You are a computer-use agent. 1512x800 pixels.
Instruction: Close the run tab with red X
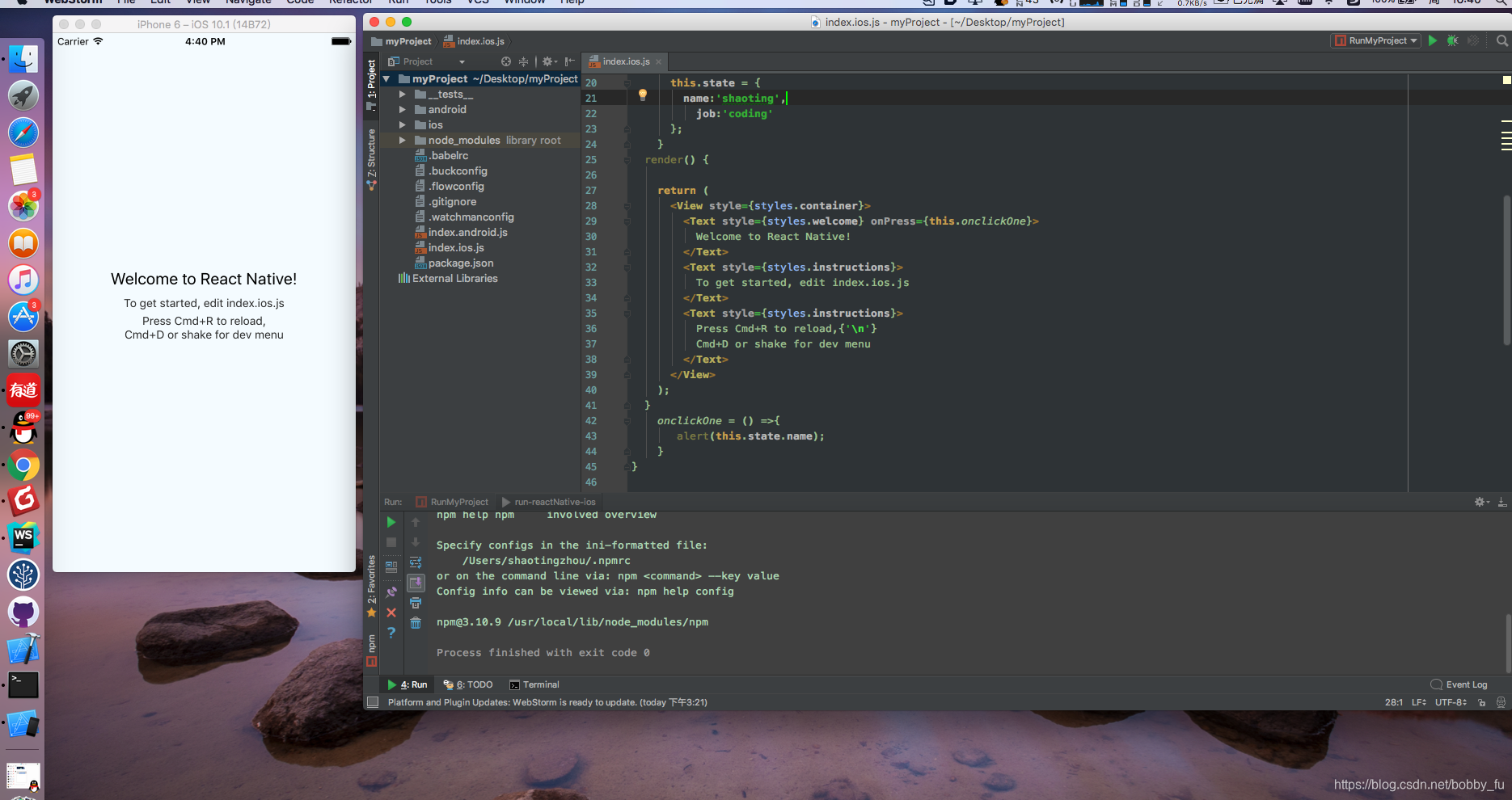point(391,613)
